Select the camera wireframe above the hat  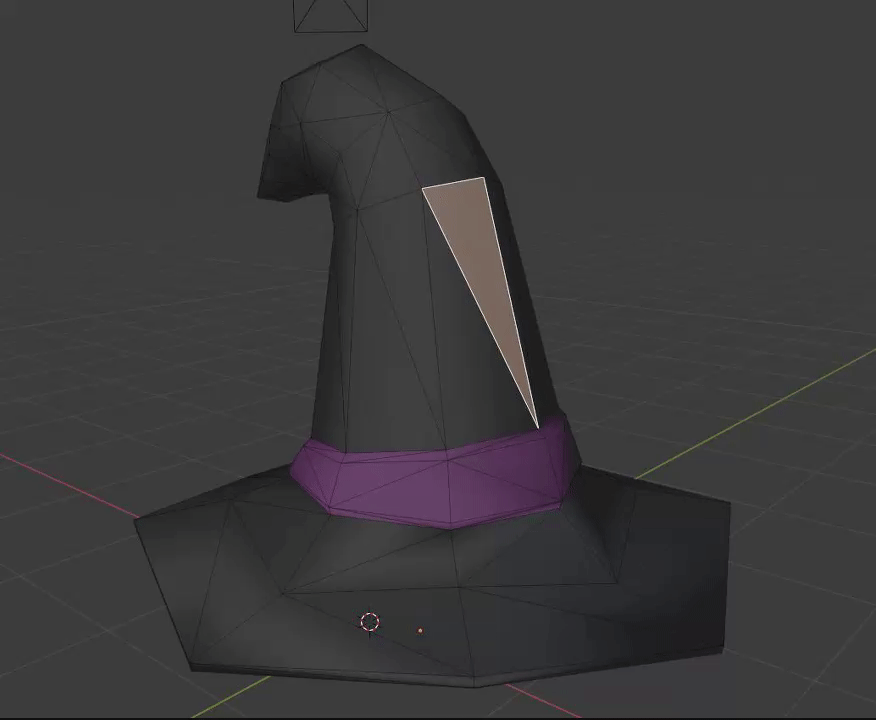pyautogui.click(x=331, y=16)
